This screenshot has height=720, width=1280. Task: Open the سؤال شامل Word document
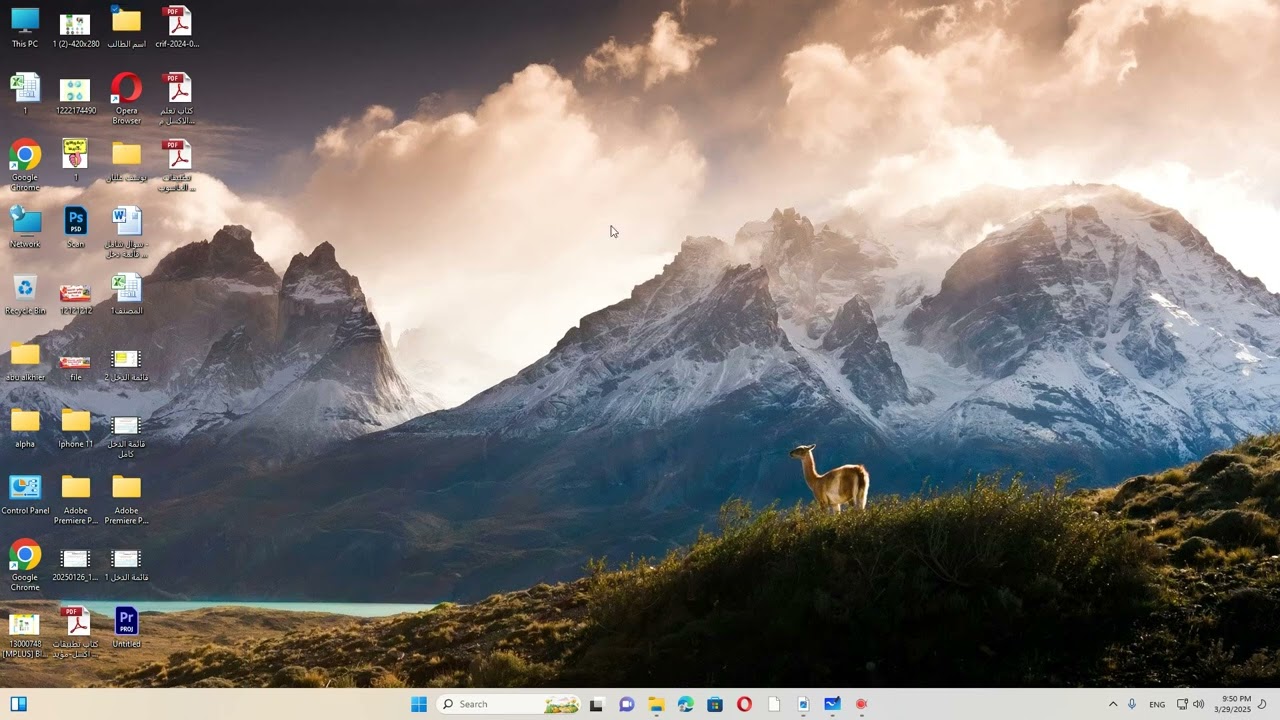pyautogui.click(x=126, y=232)
